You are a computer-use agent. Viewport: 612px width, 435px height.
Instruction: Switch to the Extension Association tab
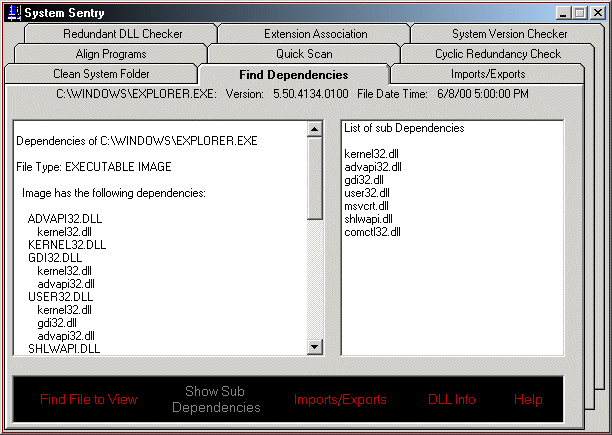click(x=315, y=33)
